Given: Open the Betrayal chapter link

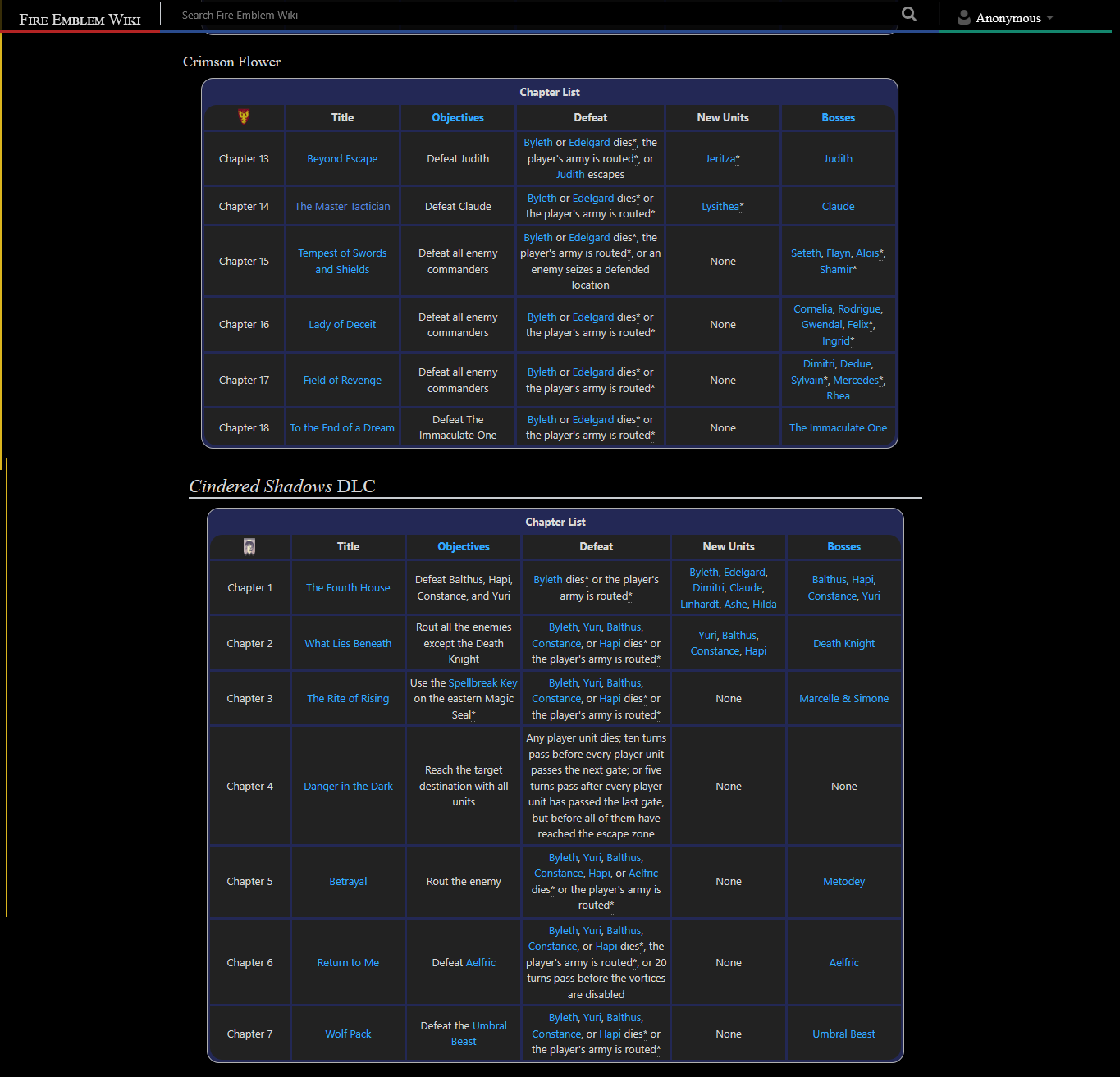Looking at the screenshot, I should [348, 882].
